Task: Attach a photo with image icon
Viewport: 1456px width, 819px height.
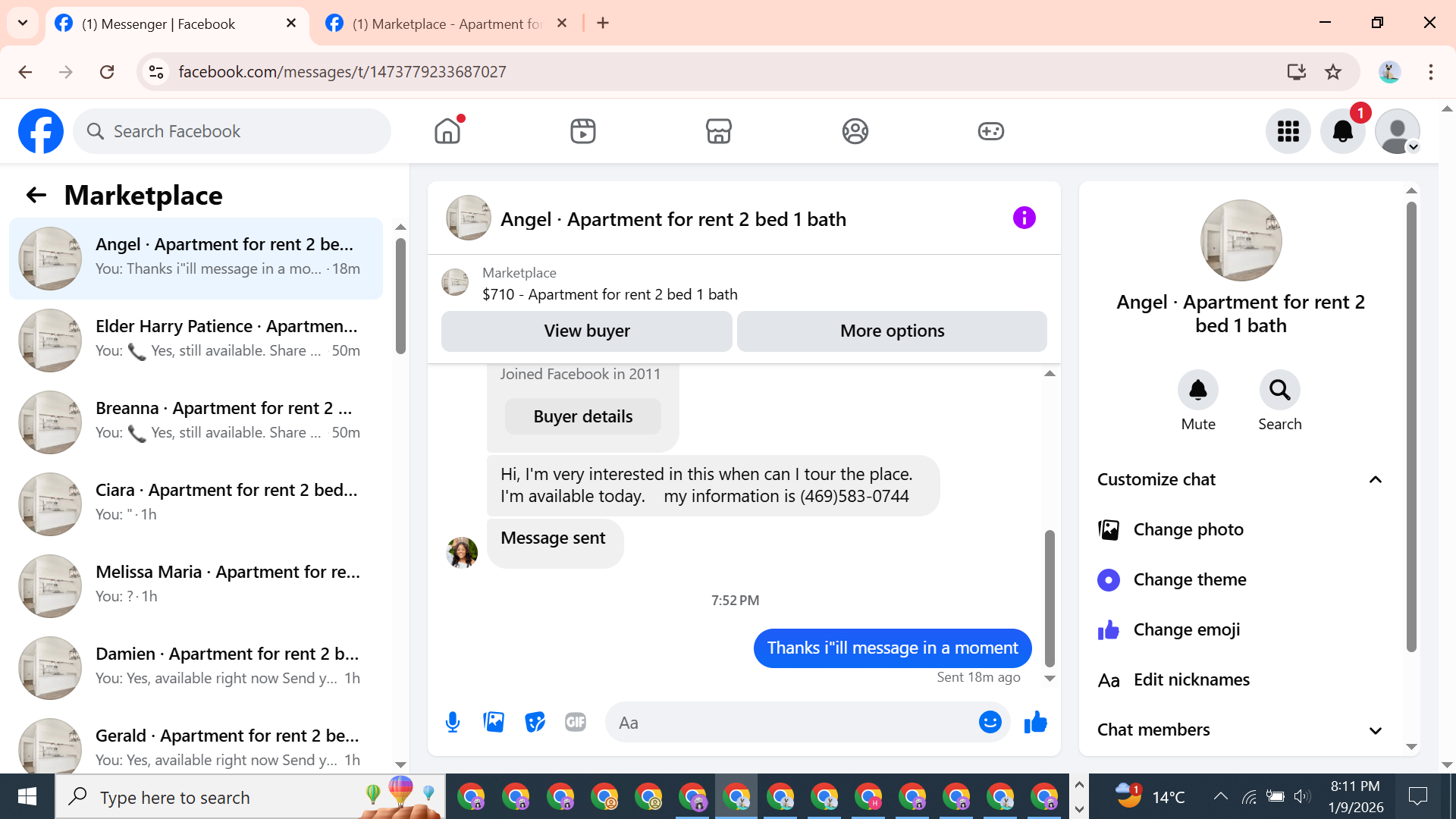Action: coord(494,722)
